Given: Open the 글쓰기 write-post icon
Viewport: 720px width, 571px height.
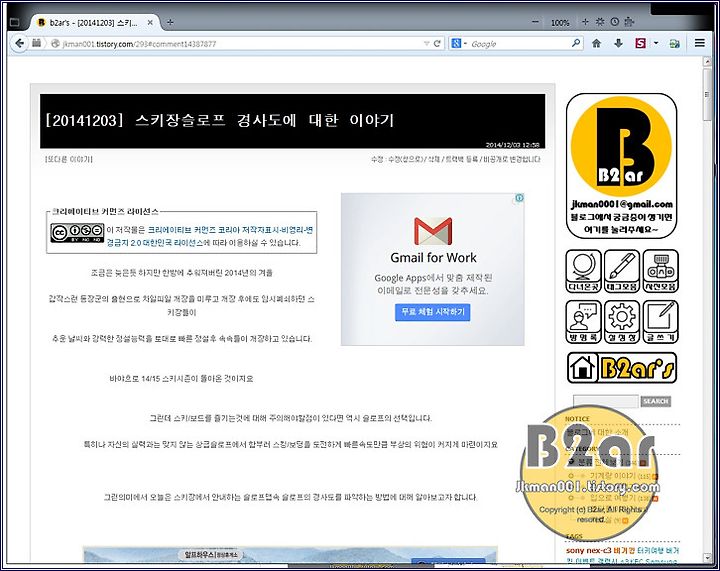Looking at the screenshot, I should point(660,322).
